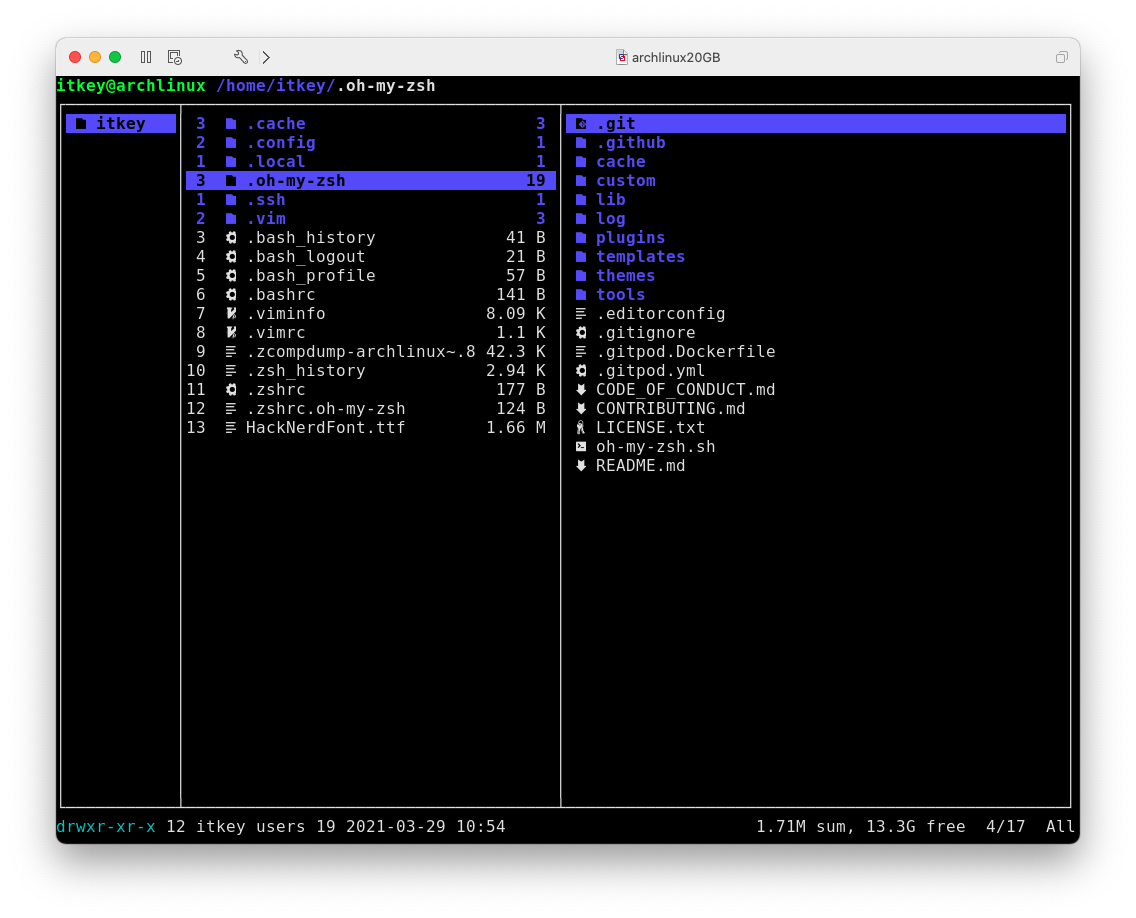
Task: Click folder icon beside plugins
Action: [x=581, y=238]
